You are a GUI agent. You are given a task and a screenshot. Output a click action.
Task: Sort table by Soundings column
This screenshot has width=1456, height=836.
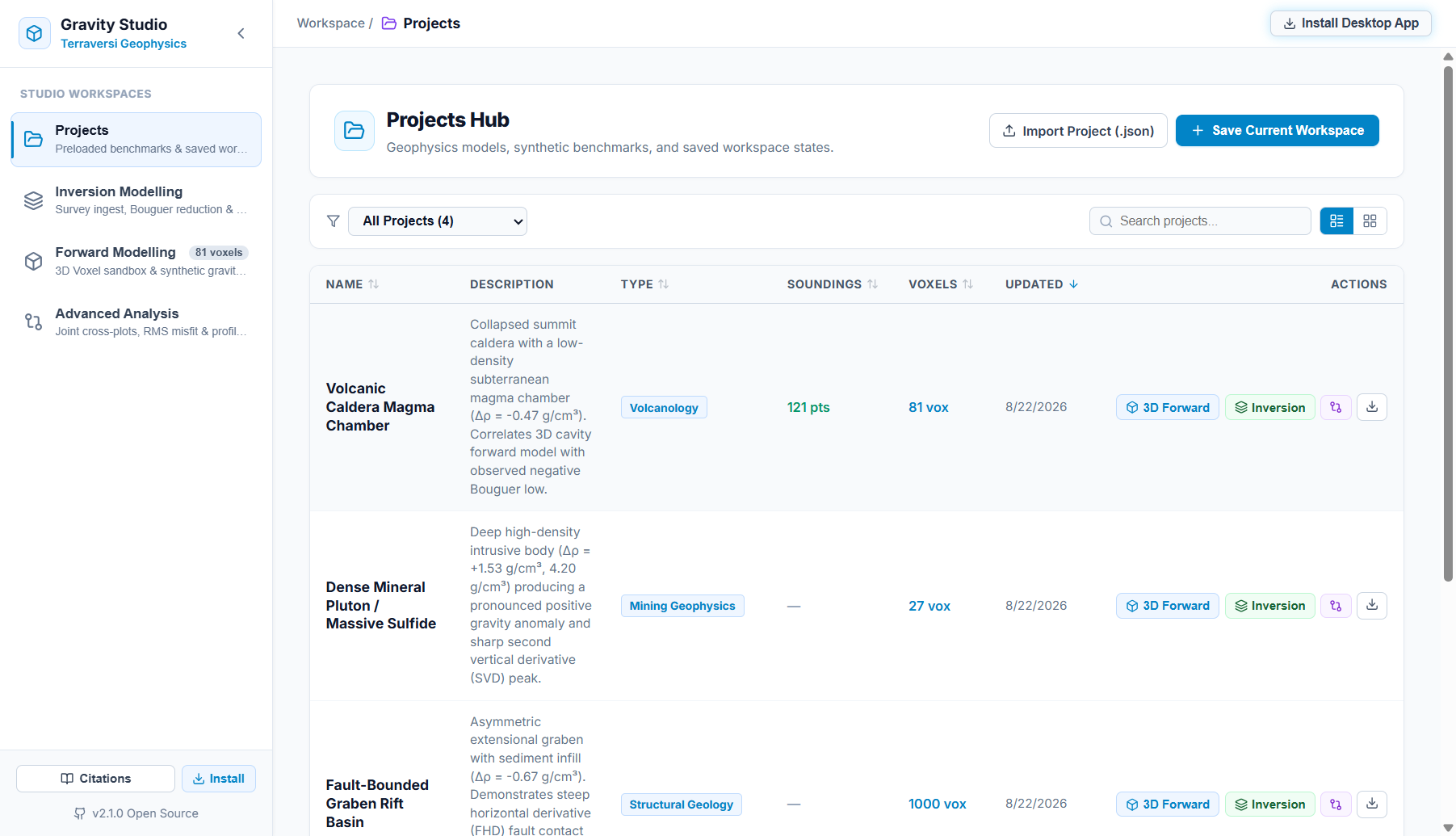click(x=832, y=284)
